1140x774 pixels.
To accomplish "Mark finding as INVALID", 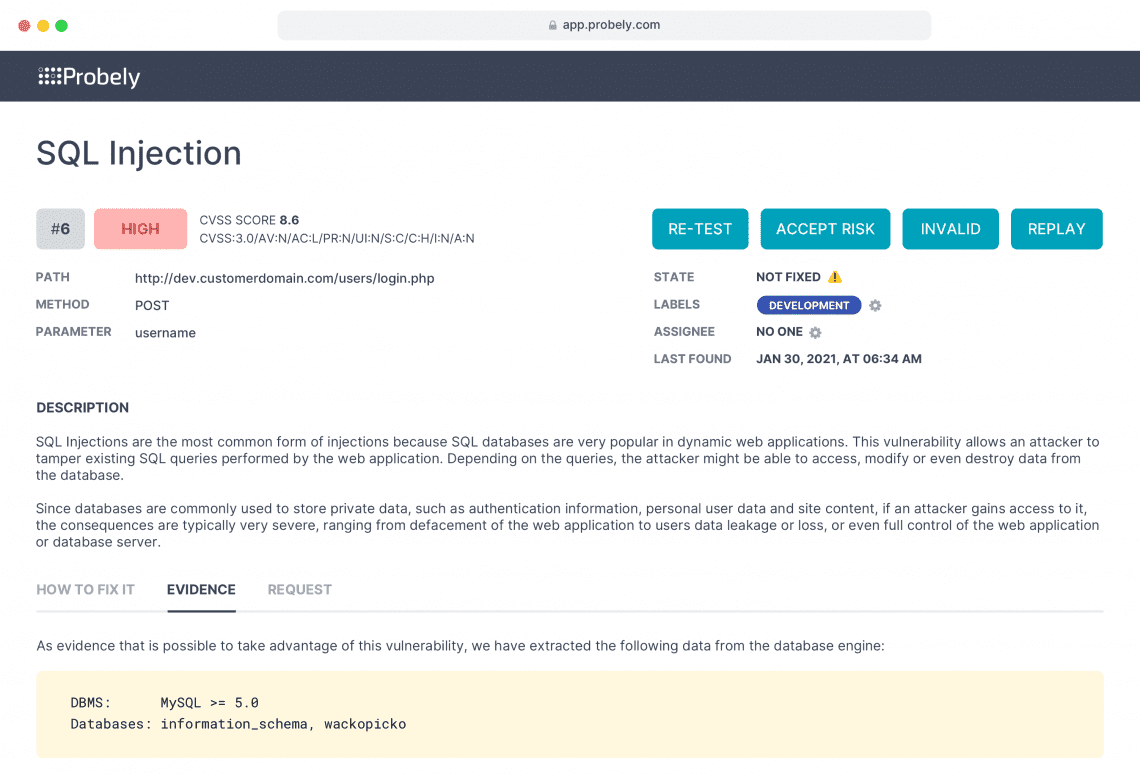I will coord(950,229).
